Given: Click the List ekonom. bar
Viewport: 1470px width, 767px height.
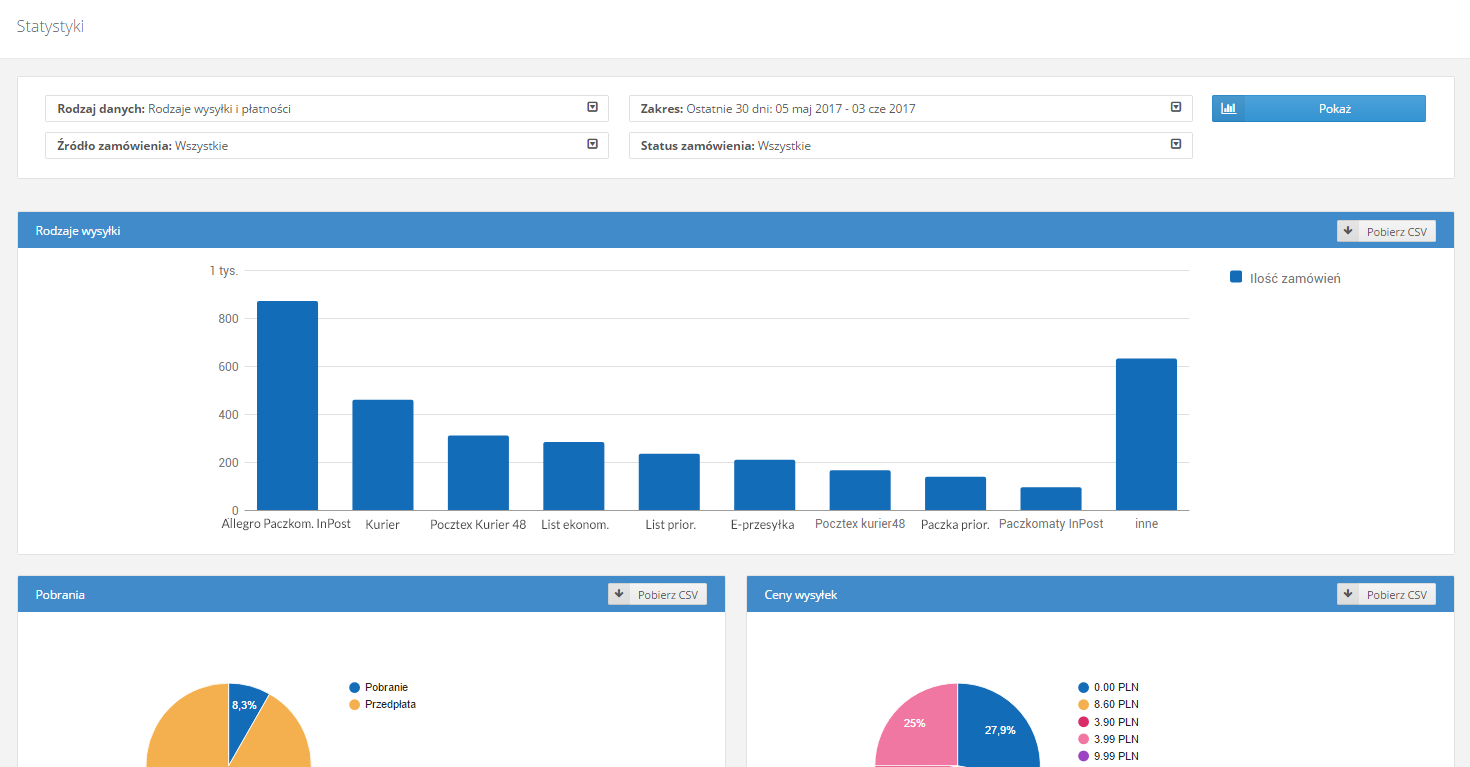Looking at the screenshot, I should pos(574,476).
